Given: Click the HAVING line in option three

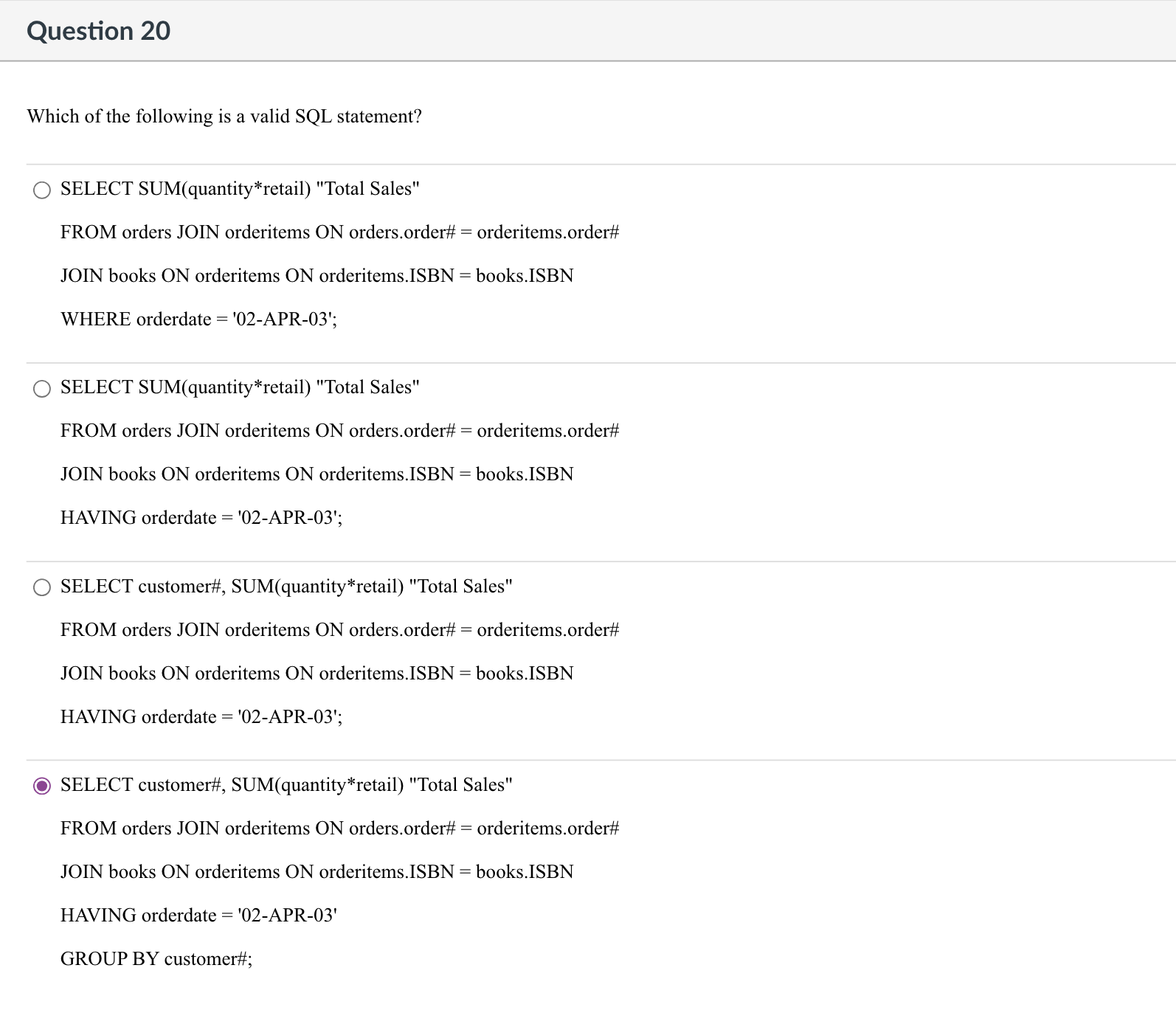Looking at the screenshot, I should point(200,716).
